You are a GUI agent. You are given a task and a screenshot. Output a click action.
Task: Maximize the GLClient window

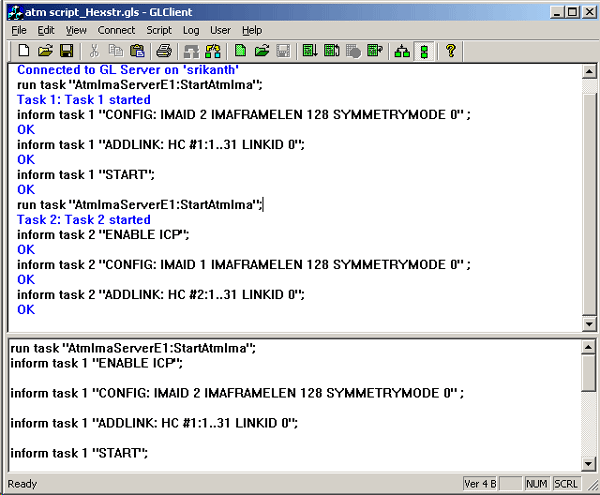[x=572, y=12]
